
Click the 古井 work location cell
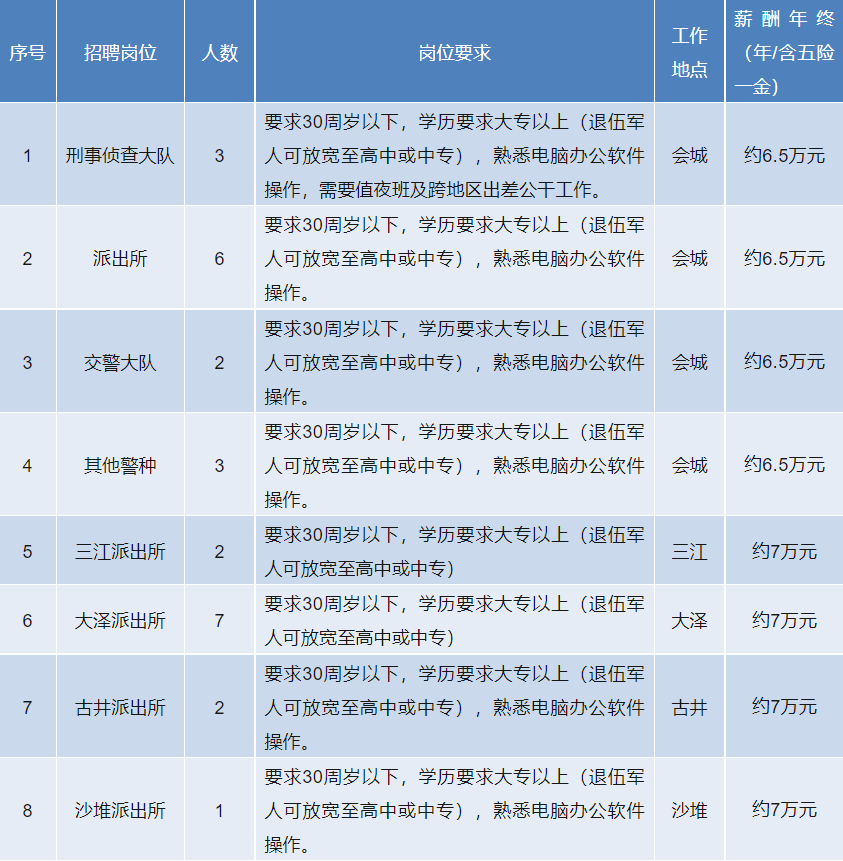pyautogui.click(x=689, y=707)
